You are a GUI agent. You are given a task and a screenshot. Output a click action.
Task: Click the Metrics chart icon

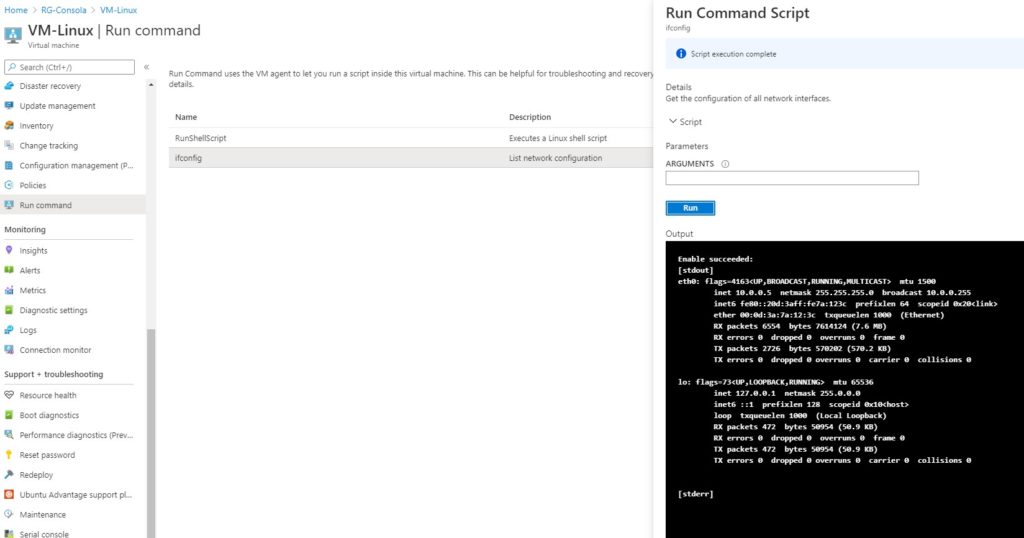pos(9,290)
